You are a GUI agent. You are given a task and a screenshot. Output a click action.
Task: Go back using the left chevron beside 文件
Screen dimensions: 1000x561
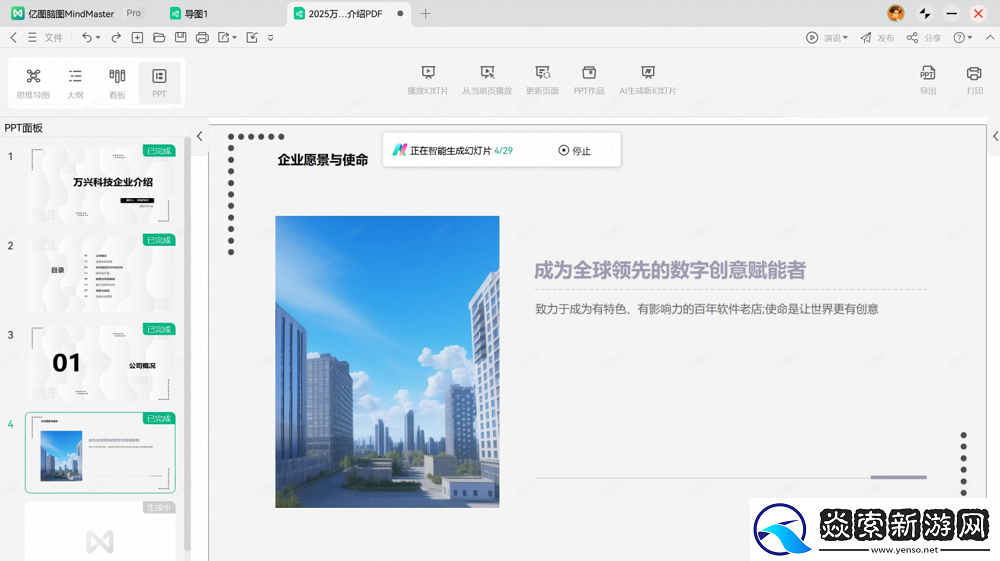pyautogui.click(x=13, y=38)
